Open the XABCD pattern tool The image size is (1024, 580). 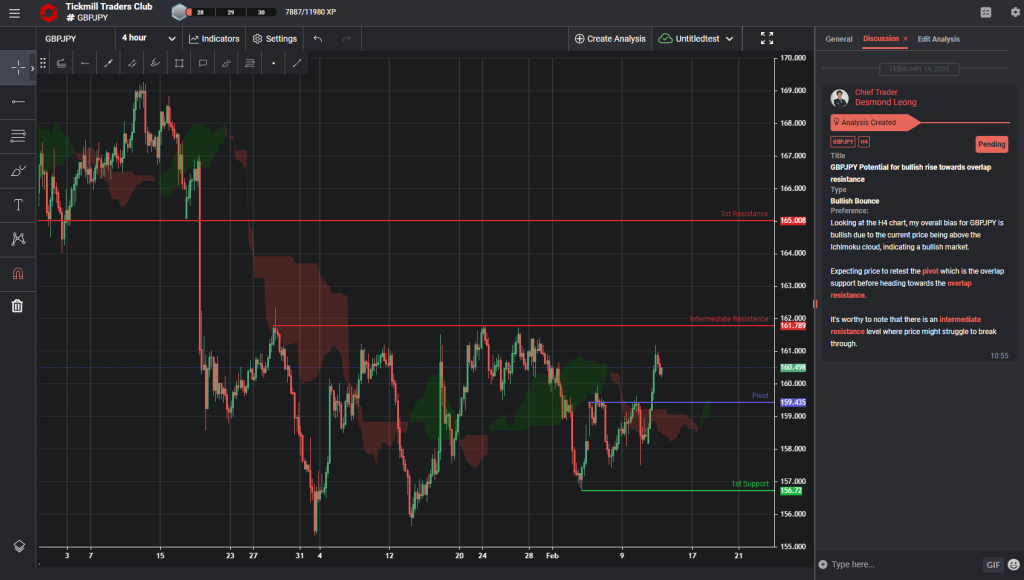click(17, 239)
